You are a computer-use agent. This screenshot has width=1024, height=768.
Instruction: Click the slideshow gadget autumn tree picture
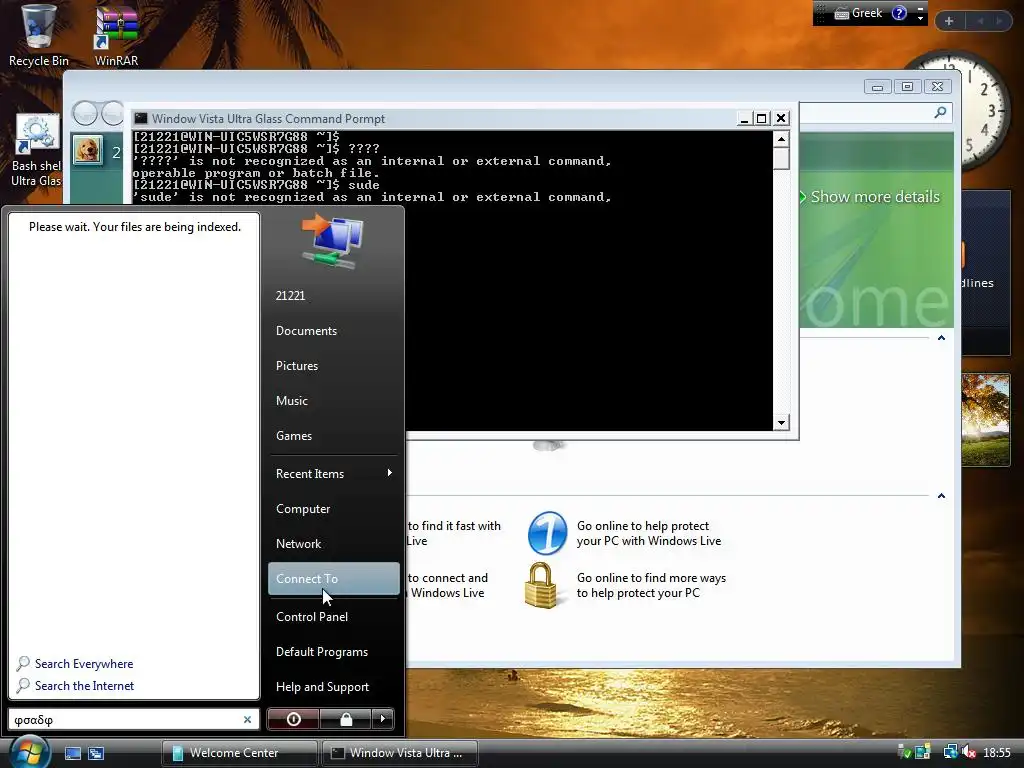(x=985, y=419)
